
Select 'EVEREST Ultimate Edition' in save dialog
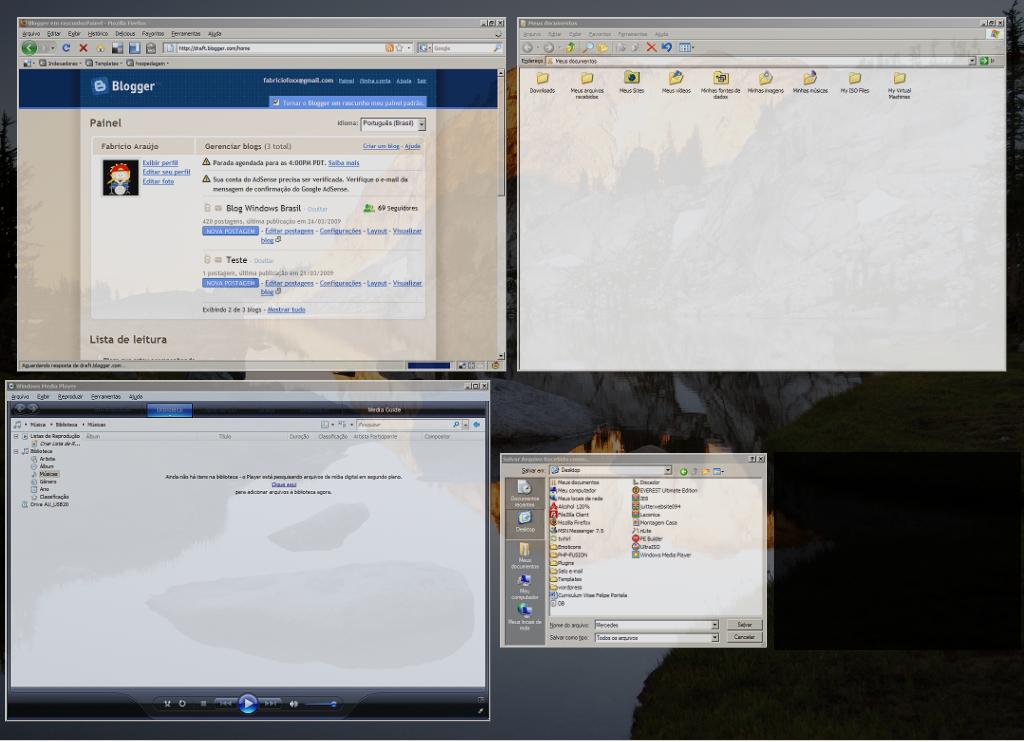(x=664, y=490)
